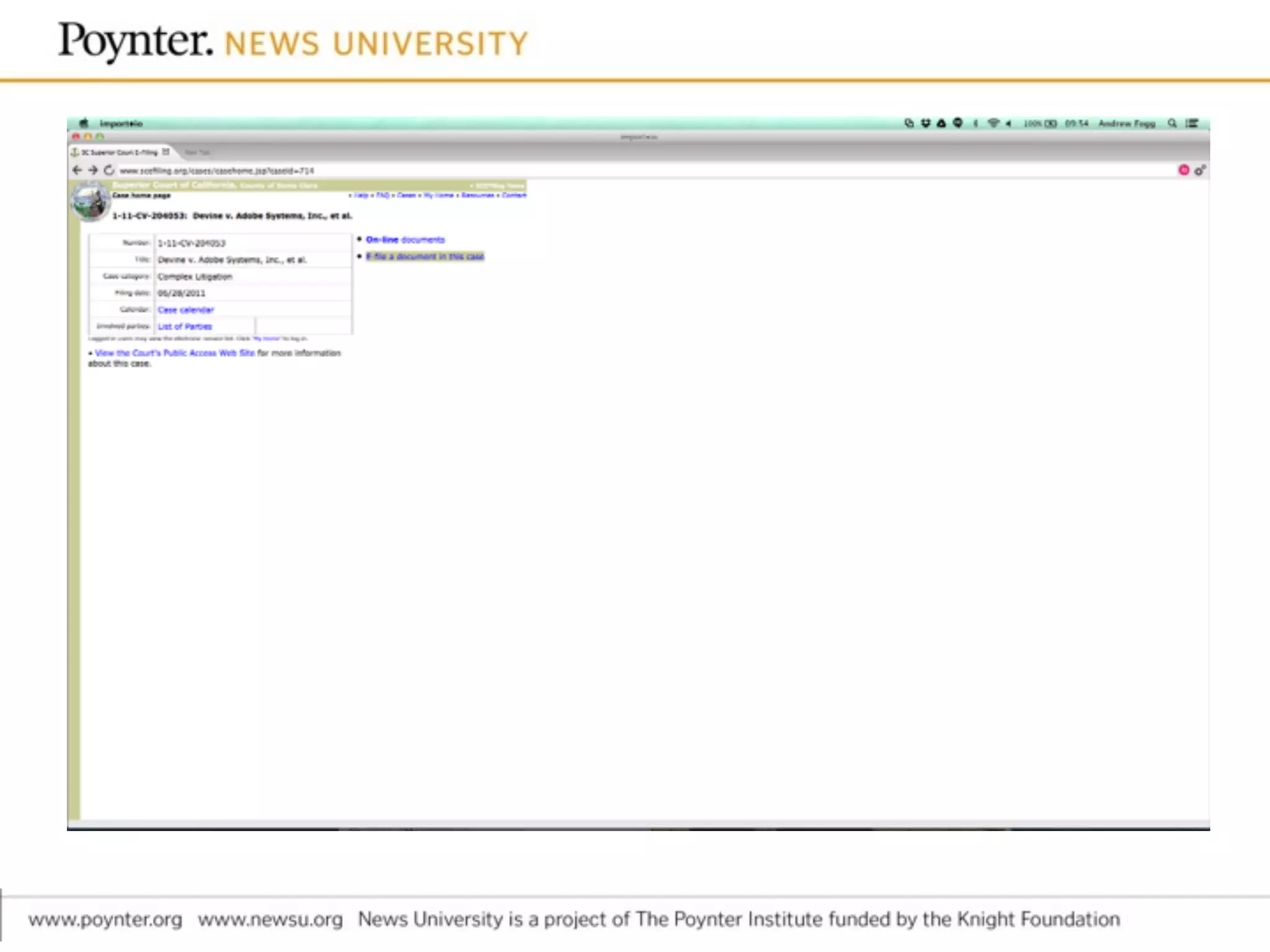
Task: Click the browser back arrow
Action: pyautogui.click(x=77, y=170)
